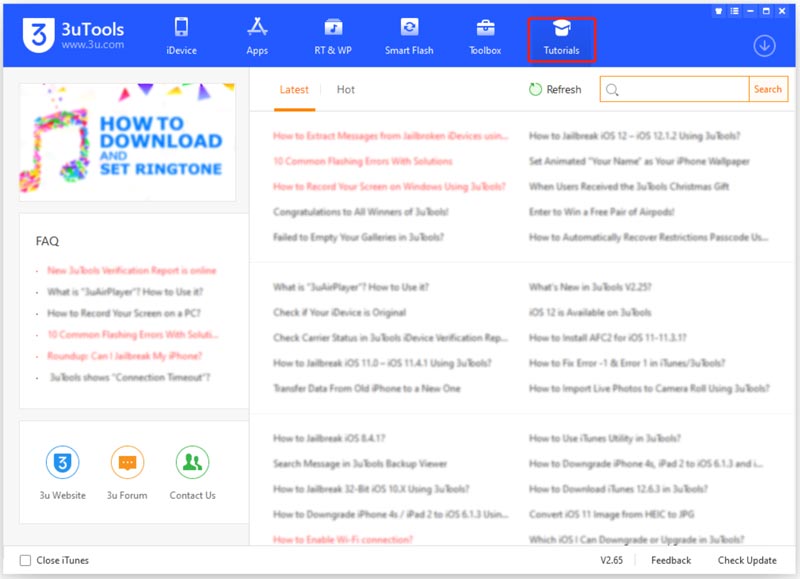
Task: Open 'How to Automatically Recover Restrictions Passcode'
Action: pos(648,237)
